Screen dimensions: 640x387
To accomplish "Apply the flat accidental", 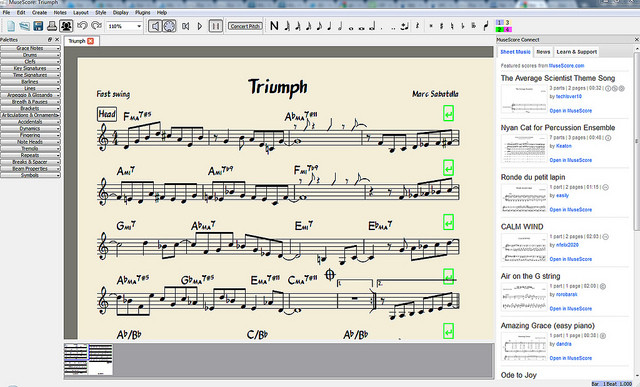I will (463, 26).
